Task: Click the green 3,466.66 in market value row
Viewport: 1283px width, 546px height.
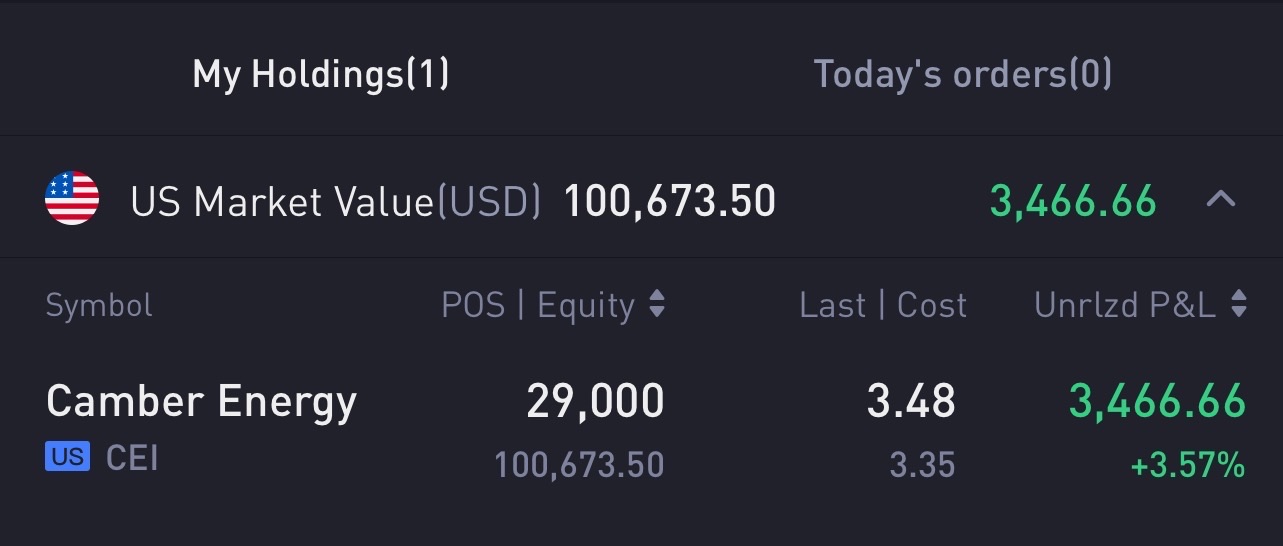Action: 1073,201
